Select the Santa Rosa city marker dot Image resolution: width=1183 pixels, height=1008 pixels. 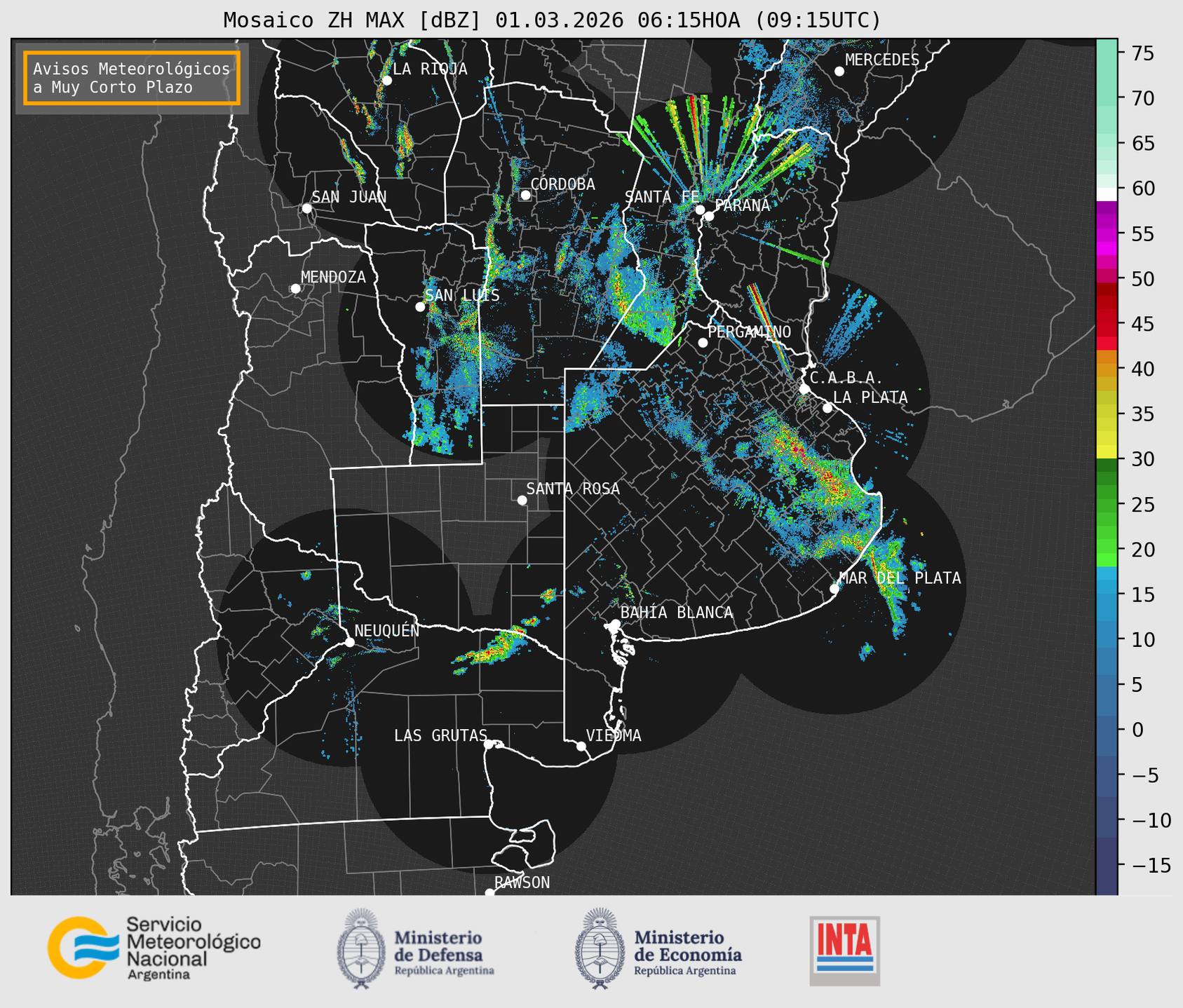522,500
